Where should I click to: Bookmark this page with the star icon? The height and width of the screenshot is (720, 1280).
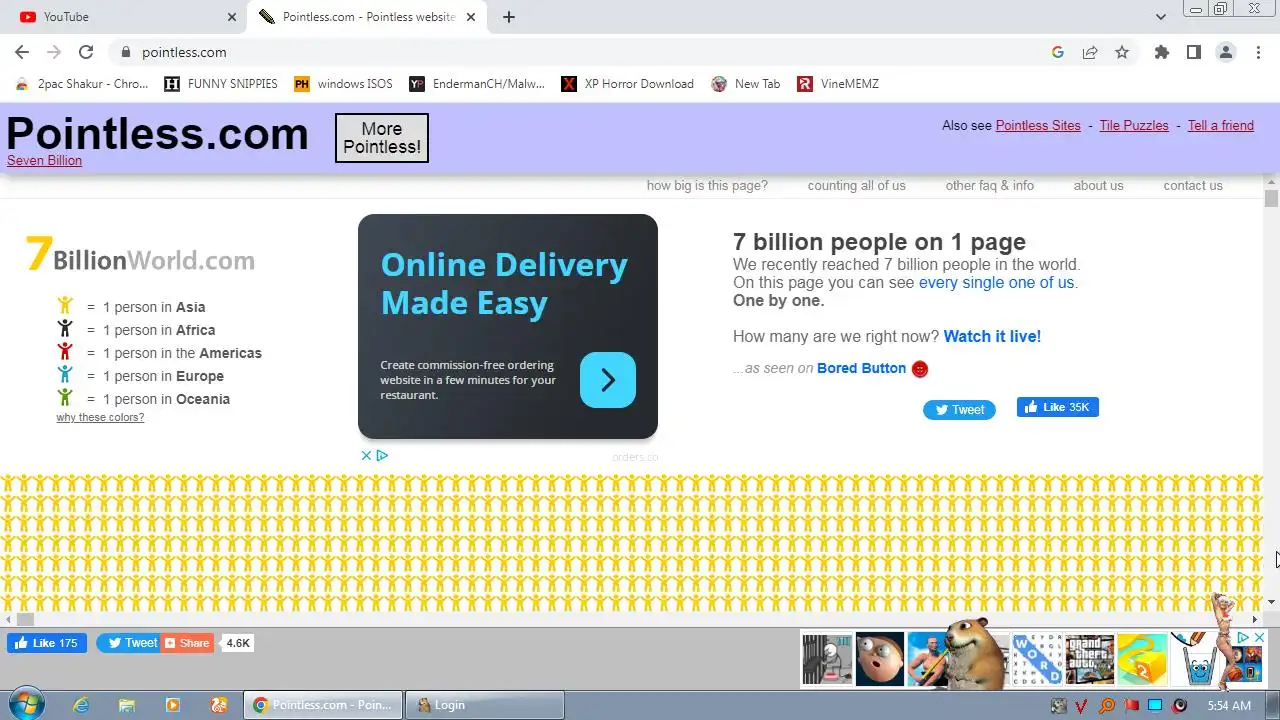pyautogui.click(x=1122, y=52)
